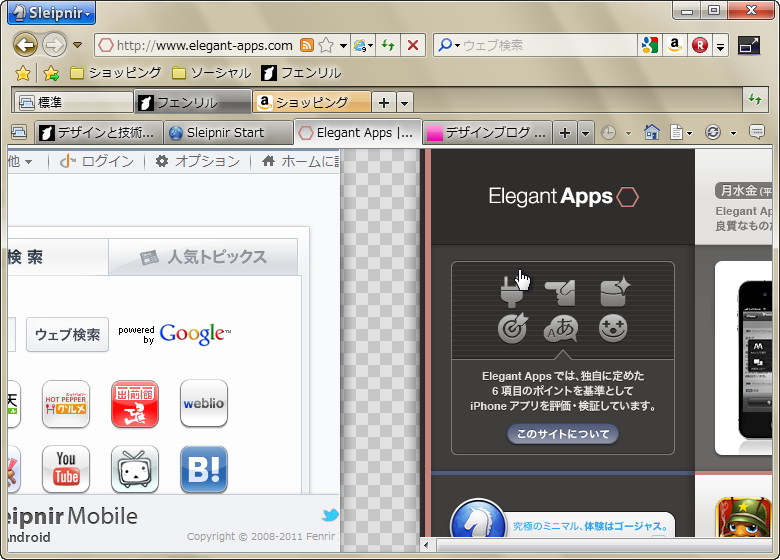Open weblio shortcut icon
Viewport: 780px width, 560px height.
tap(204, 404)
